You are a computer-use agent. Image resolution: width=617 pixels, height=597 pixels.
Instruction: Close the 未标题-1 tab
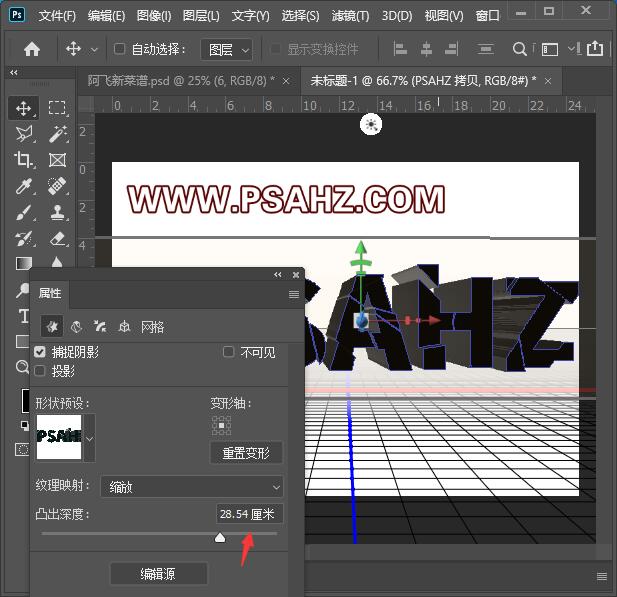(x=548, y=81)
